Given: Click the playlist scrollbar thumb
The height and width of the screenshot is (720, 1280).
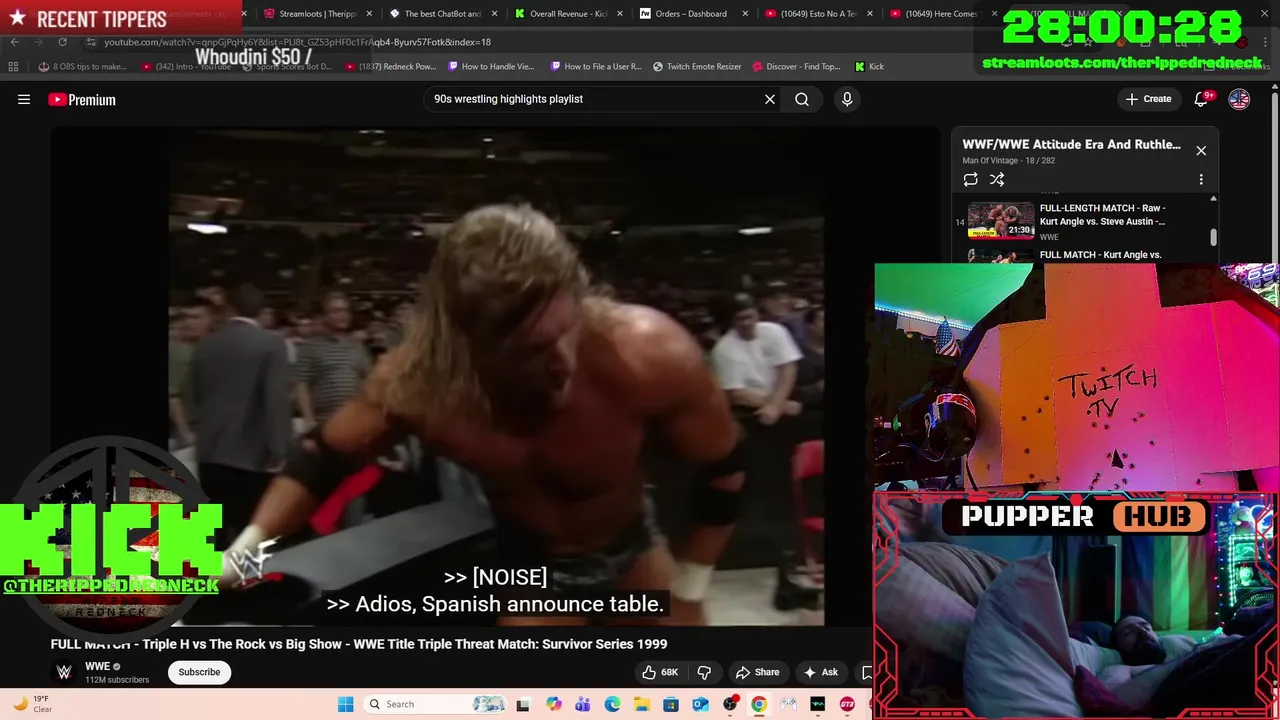Looking at the screenshot, I should (x=1213, y=237).
